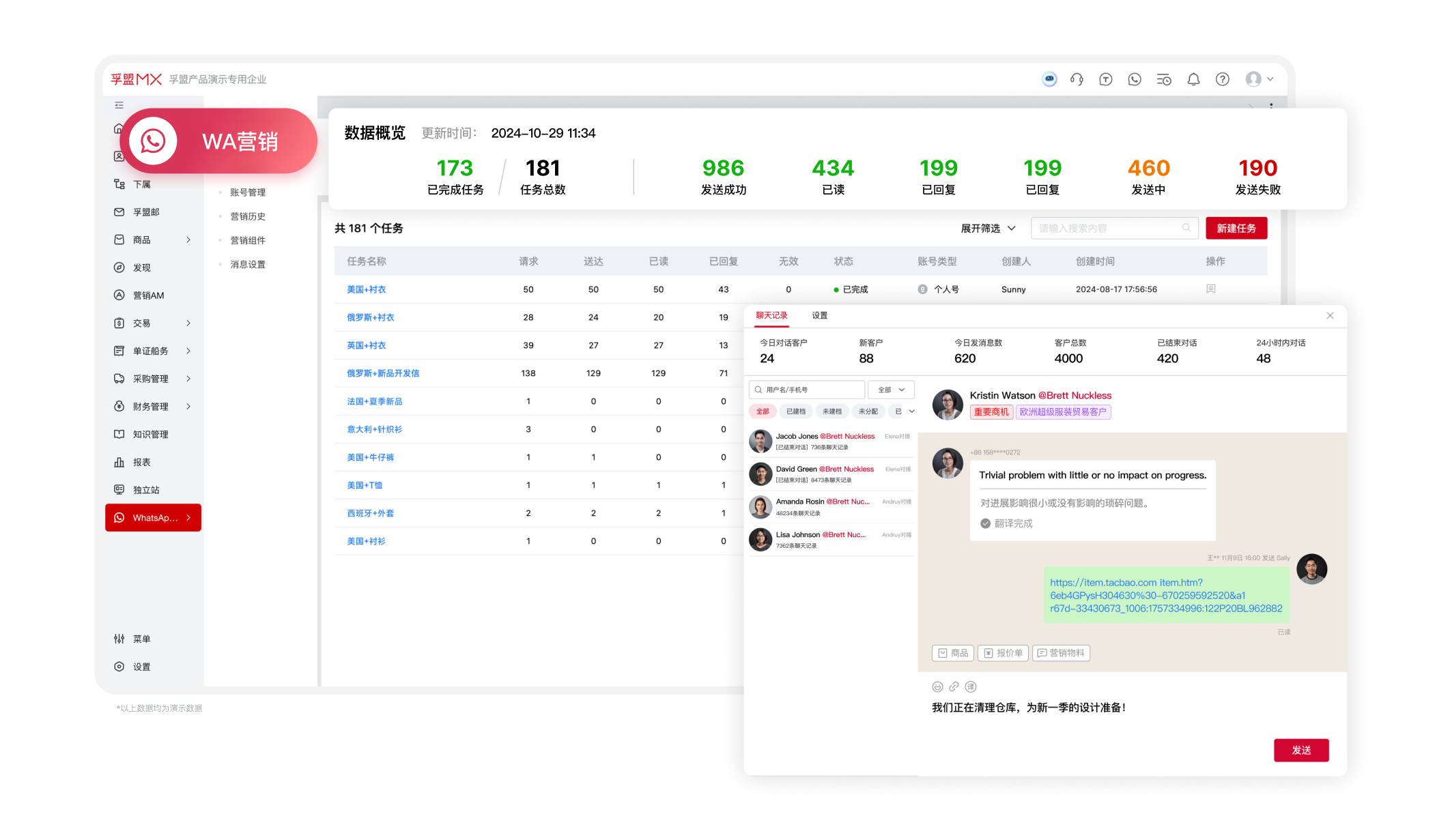
Task: Click the link attachment icon in the chat toolbar
Action: [x=954, y=686]
